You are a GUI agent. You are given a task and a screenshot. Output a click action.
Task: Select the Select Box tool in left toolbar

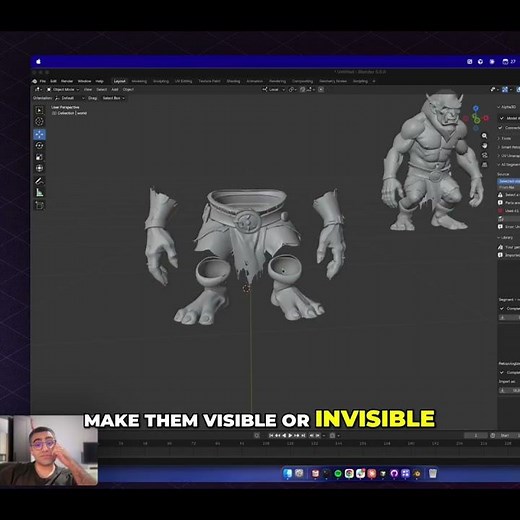(x=39, y=110)
